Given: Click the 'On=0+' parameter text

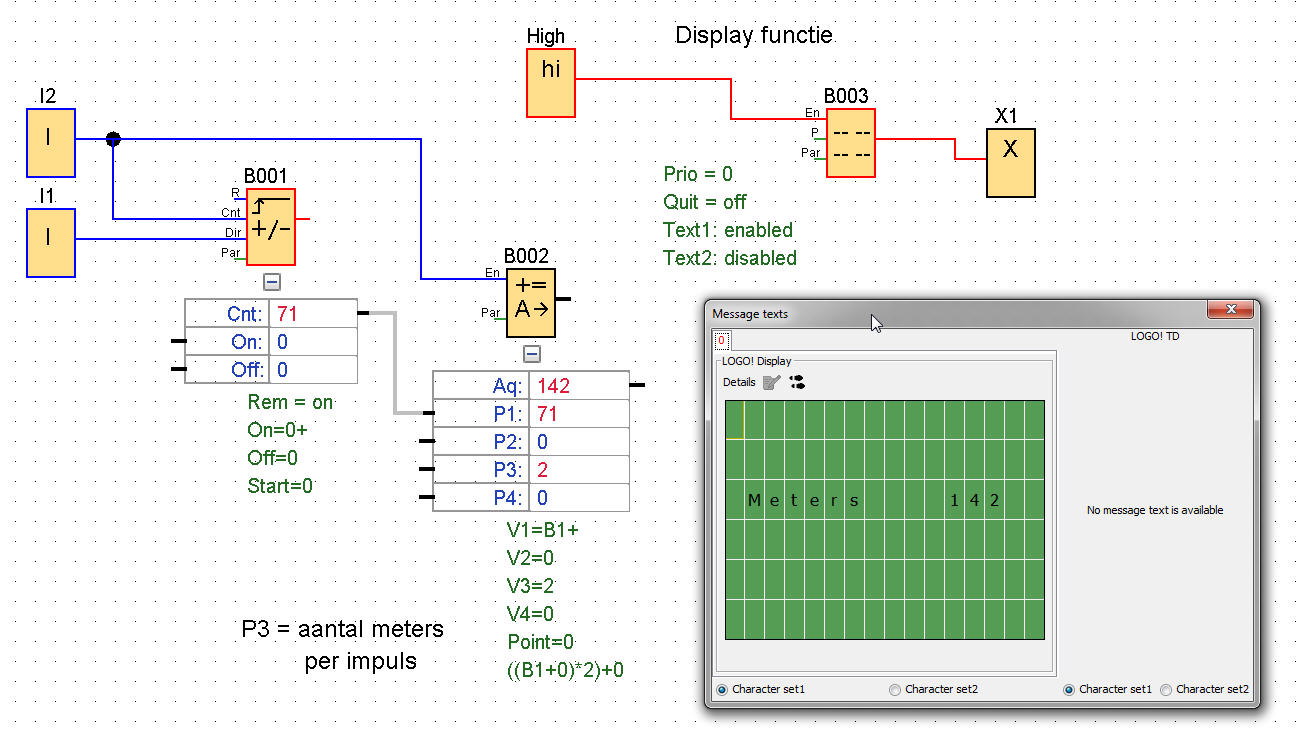Looking at the screenshot, I should point(277,430).
